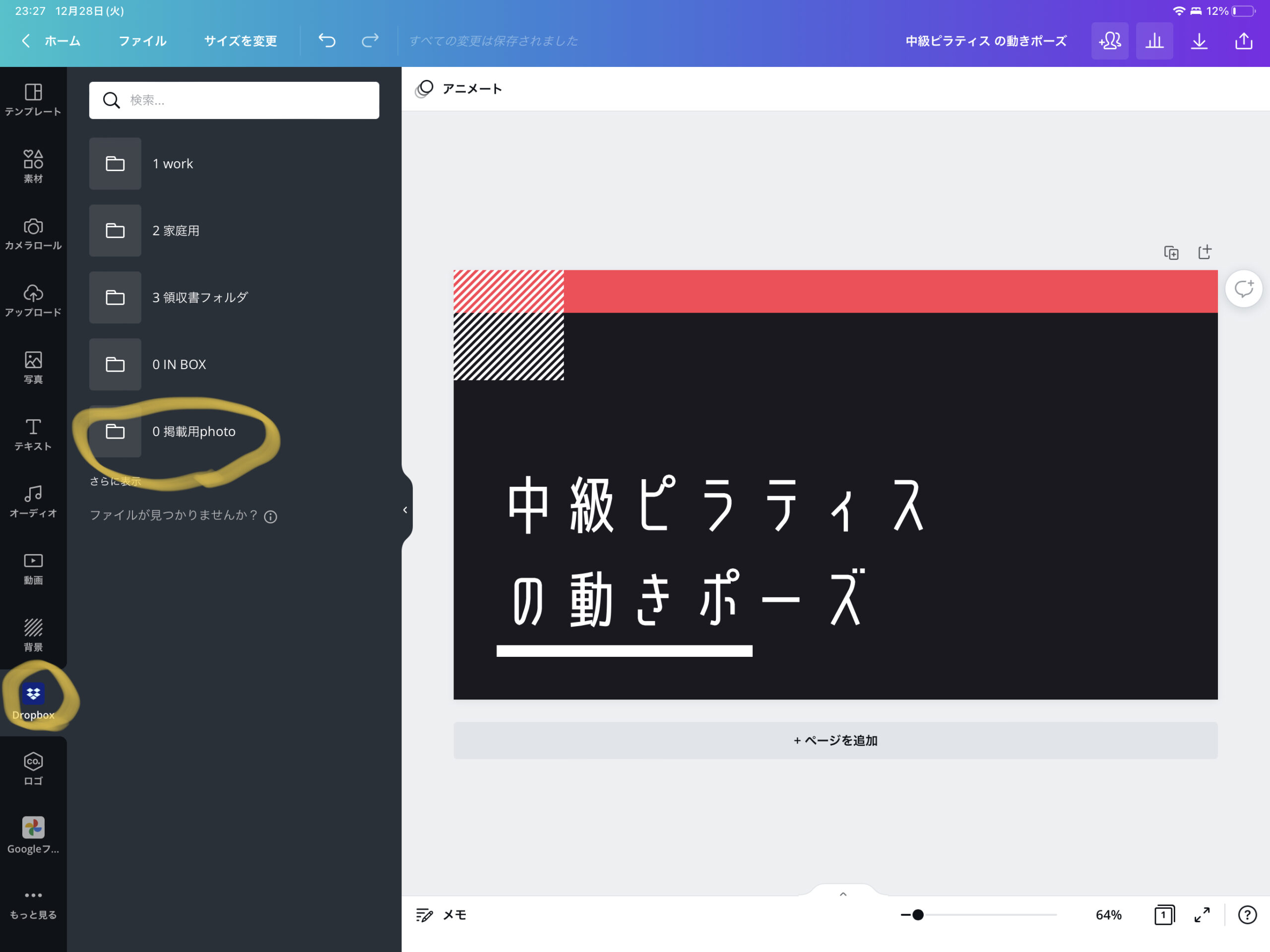Open the カメラロール camera roll panel
The height and width of the screenshot is (952, 1270).
point(33,233)
